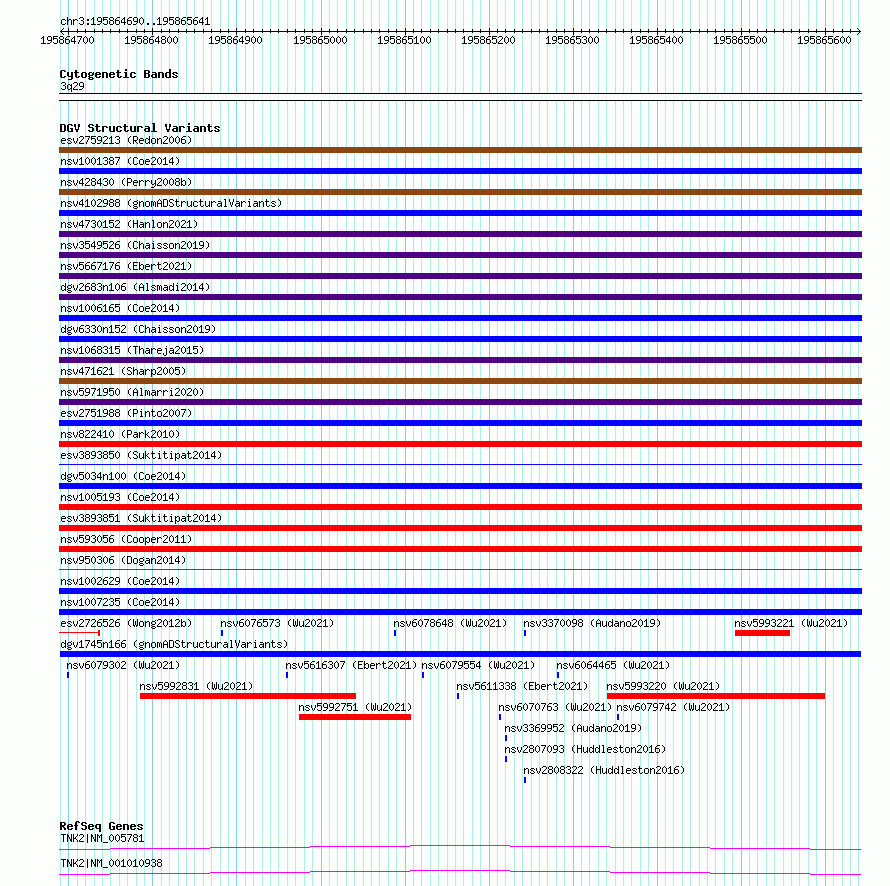The image size is (890, 886).
Task: Click the chr3:195864690..195865641 region label
Action: pos(135,21)
